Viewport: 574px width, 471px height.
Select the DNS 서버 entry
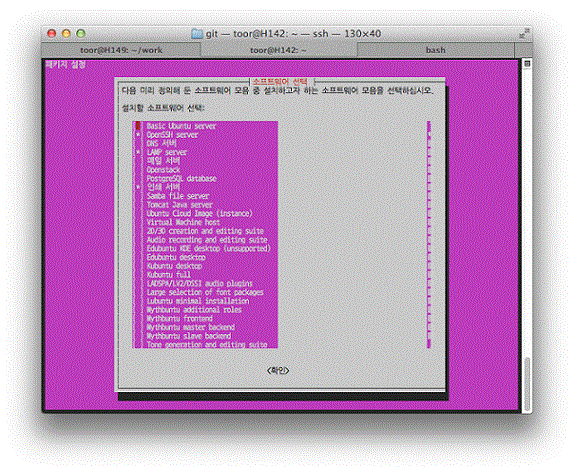coord(161,143)
